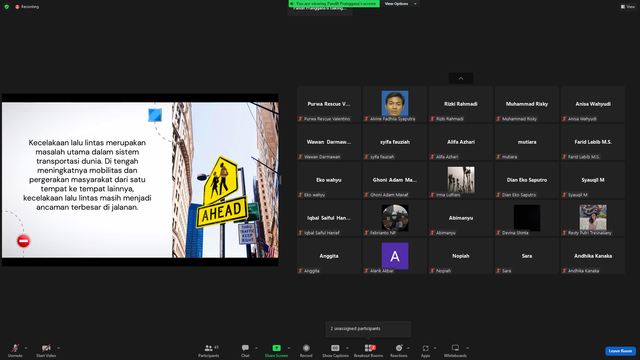The width and height of the screenshot is (640, 360).
Task: Select Purwa Rescue Valentino tile
Action: [x=329, y=104]
